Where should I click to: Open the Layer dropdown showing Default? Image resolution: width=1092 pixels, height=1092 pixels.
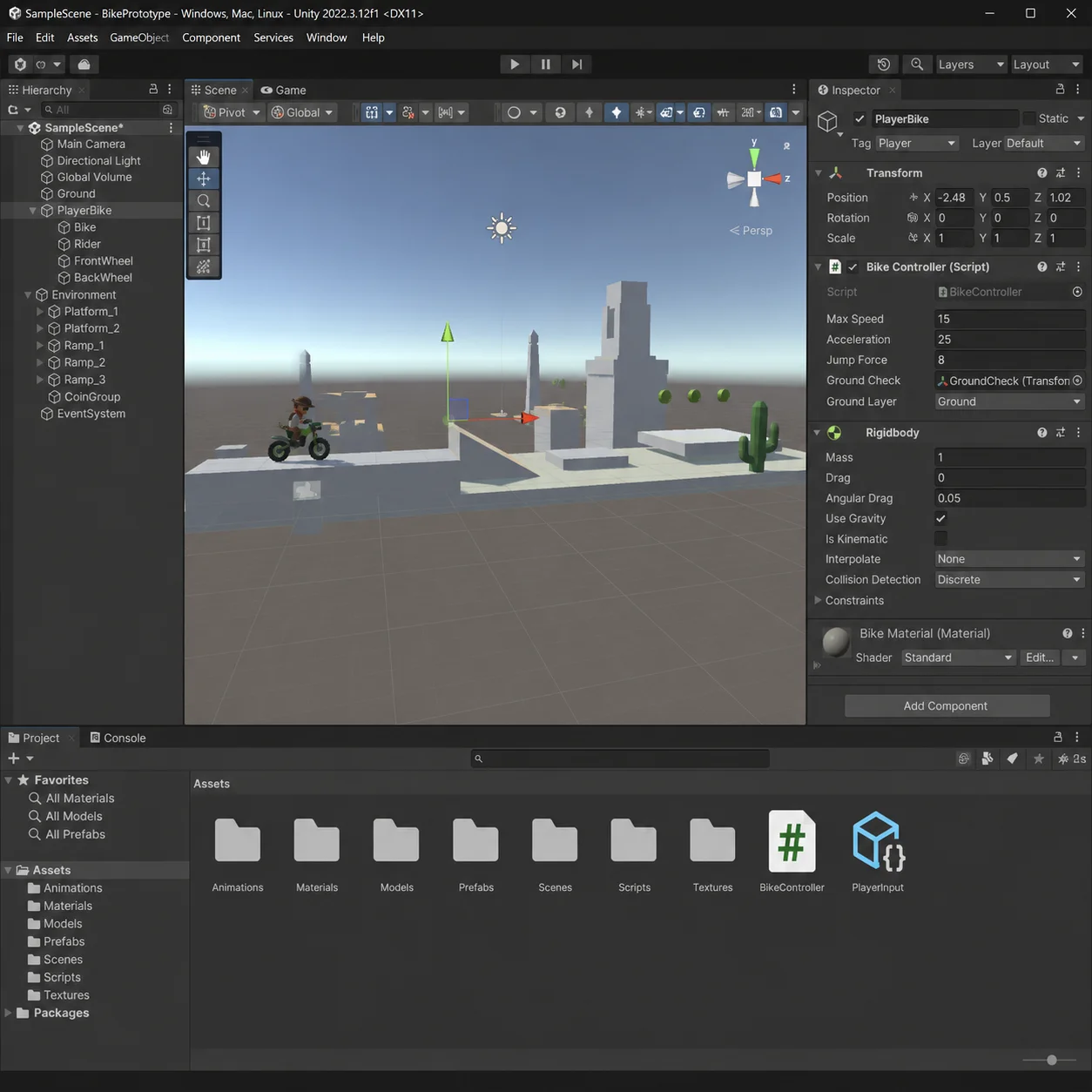coord(1043,144)
